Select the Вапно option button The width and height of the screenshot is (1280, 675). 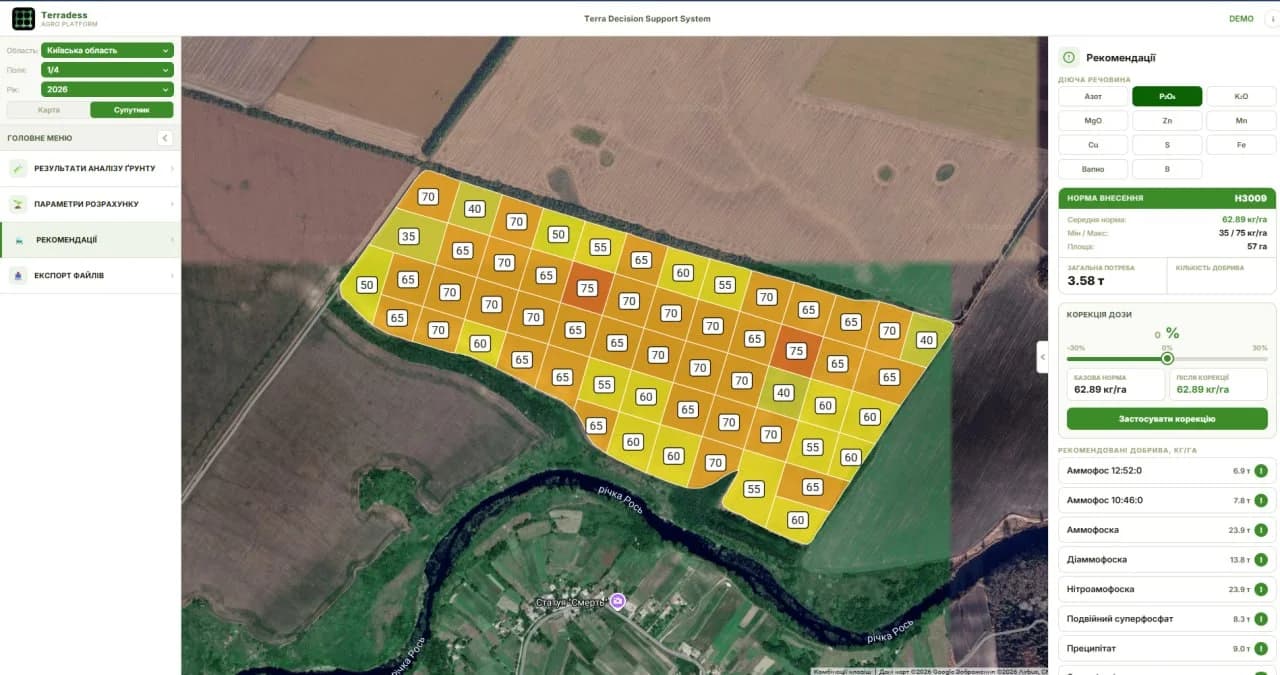pyautogui.click(x=1093, y=169)
